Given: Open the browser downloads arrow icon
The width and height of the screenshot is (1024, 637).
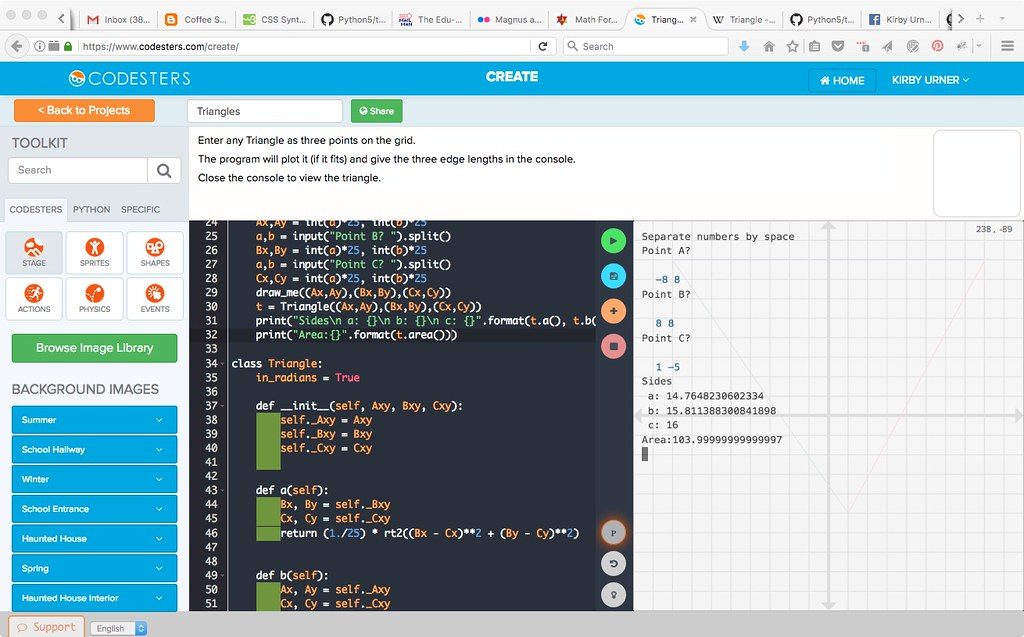Looking at the screenshot, I should click(744, 46).
